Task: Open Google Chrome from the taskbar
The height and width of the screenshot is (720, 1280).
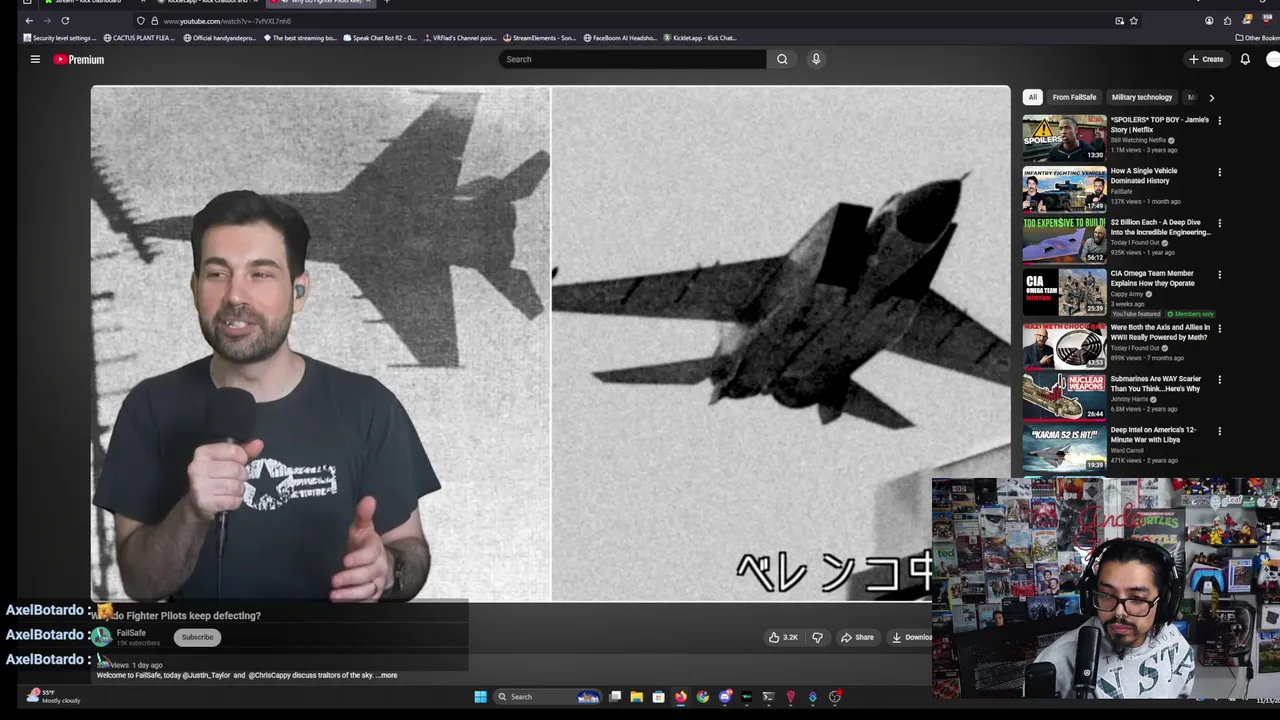Action: click(702, 697)
